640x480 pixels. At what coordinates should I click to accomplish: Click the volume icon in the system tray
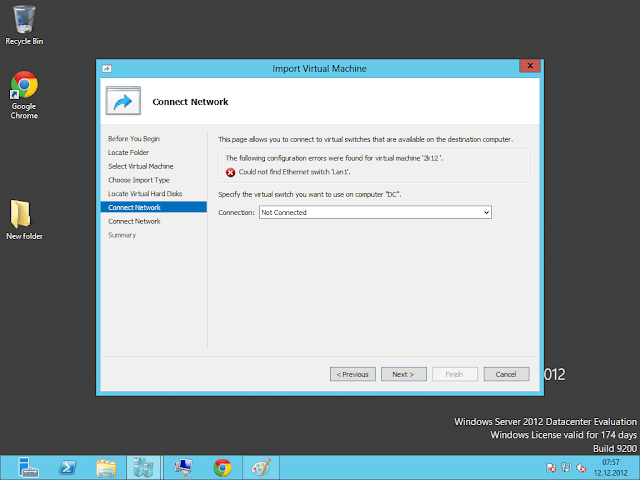580,467
